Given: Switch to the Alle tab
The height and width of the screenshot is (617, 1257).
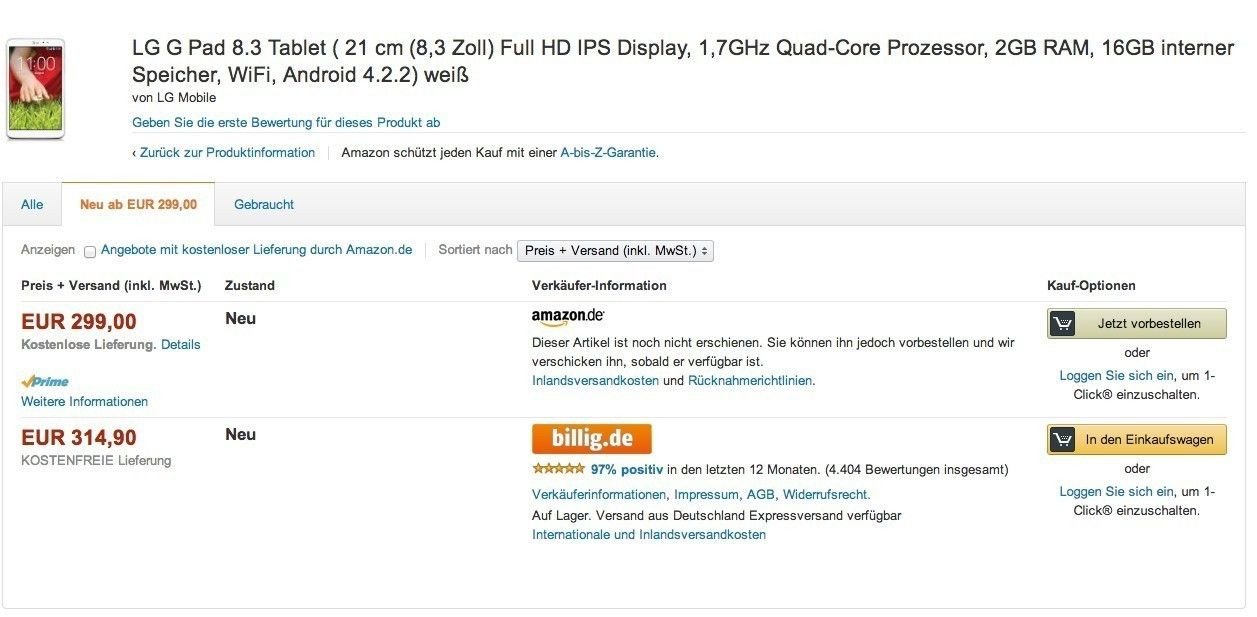Looking at the screenshot, I should click(x=32, y=205).
